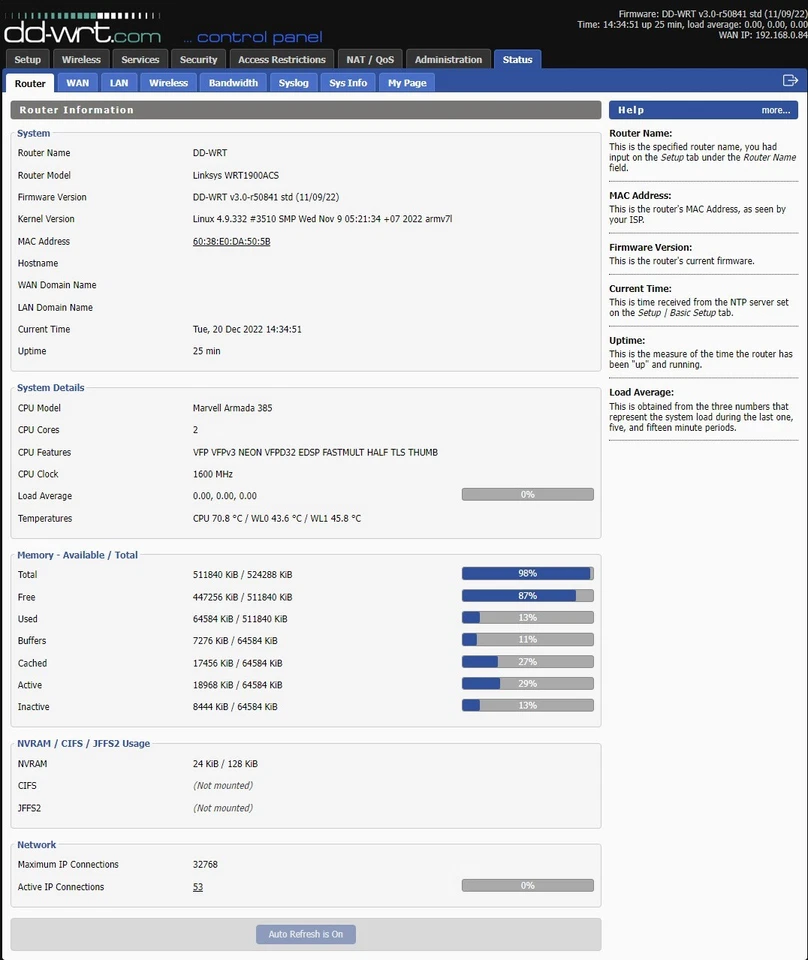The image size is (808, 960).
Task: View the Bandwidth sub-tab
Action: pos(232,82)
